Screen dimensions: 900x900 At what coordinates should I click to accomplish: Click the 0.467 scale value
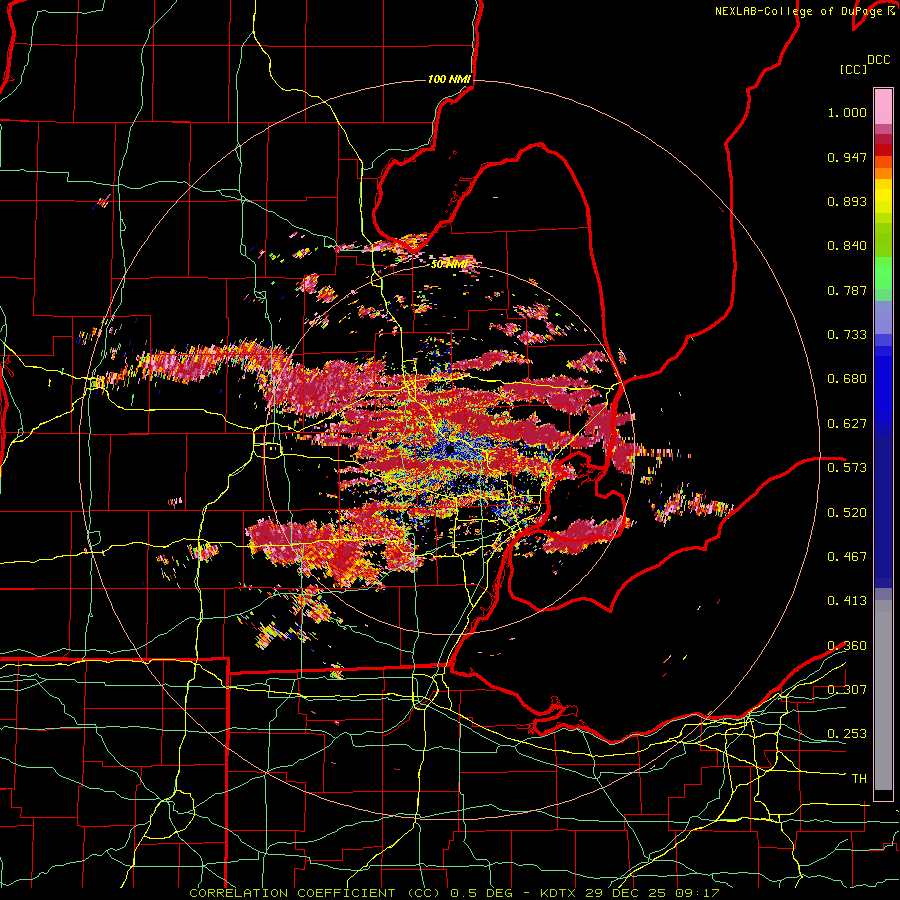click(x=847, y=557)
